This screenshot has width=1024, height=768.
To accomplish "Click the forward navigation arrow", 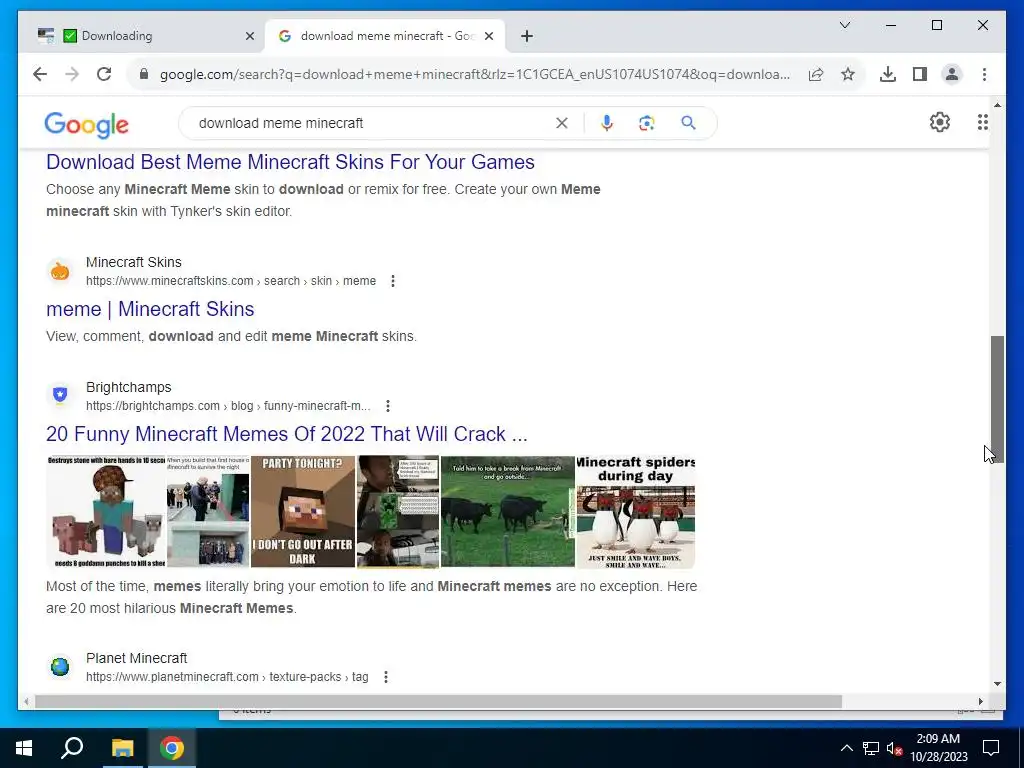I will [72, 74].
